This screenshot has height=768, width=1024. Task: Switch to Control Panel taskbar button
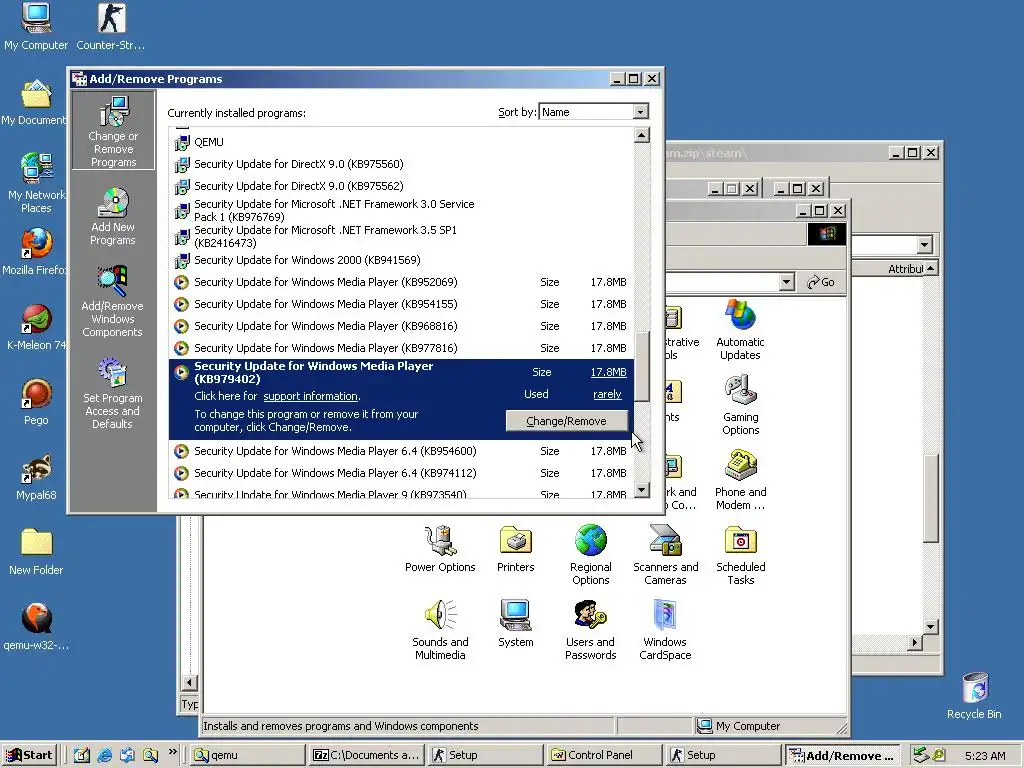605,756
